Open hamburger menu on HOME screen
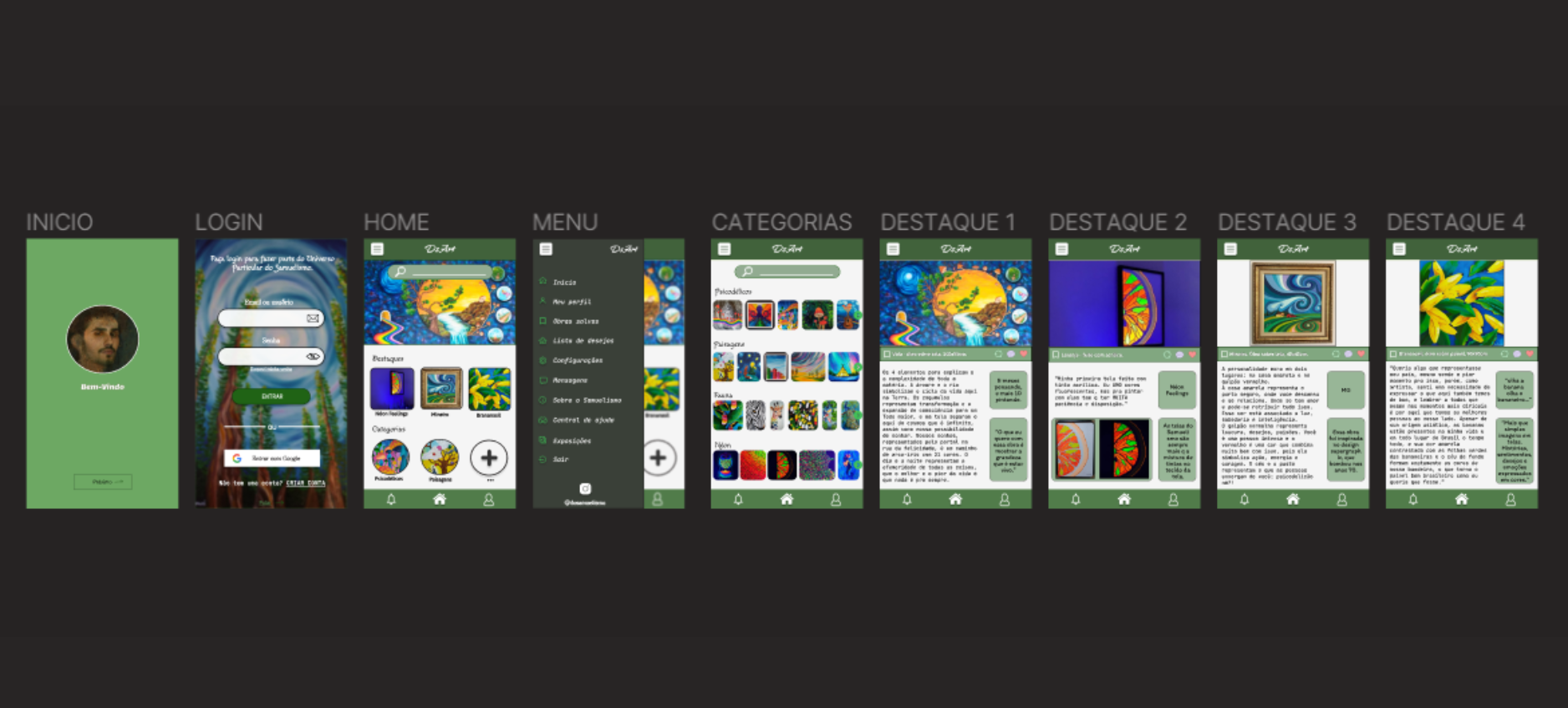The width and height of the screenshot is (1568, 708). coord(377,249)
